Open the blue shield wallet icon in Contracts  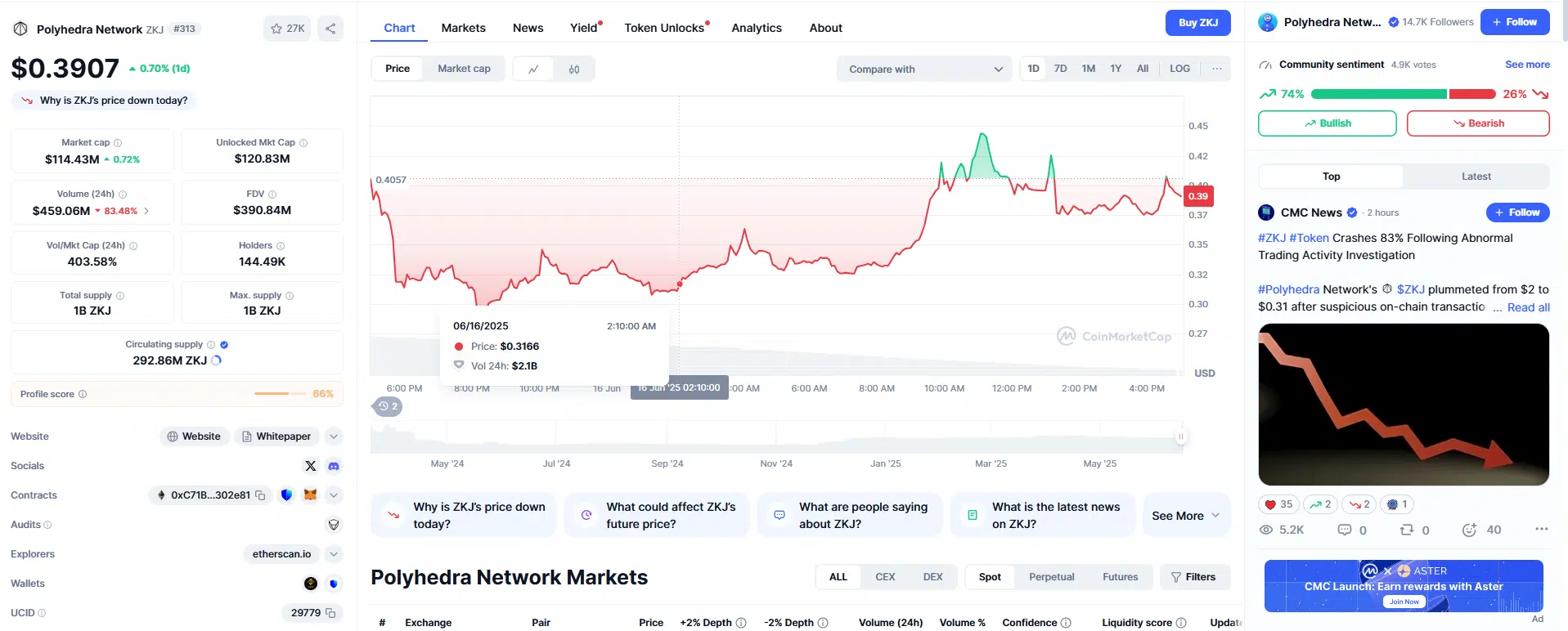tap(286, 495)
